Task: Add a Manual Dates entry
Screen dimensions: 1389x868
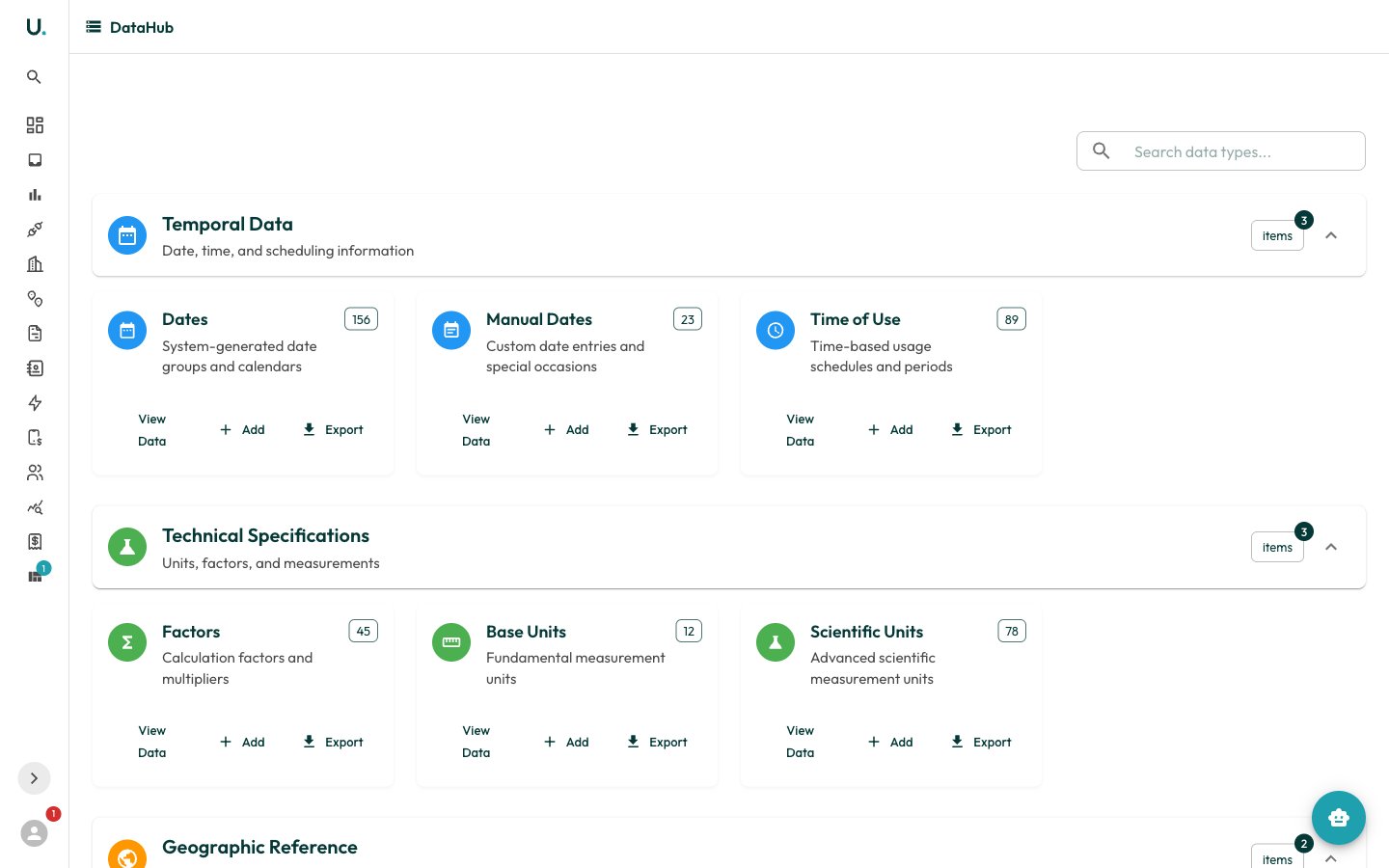Action: pos(567,430)
